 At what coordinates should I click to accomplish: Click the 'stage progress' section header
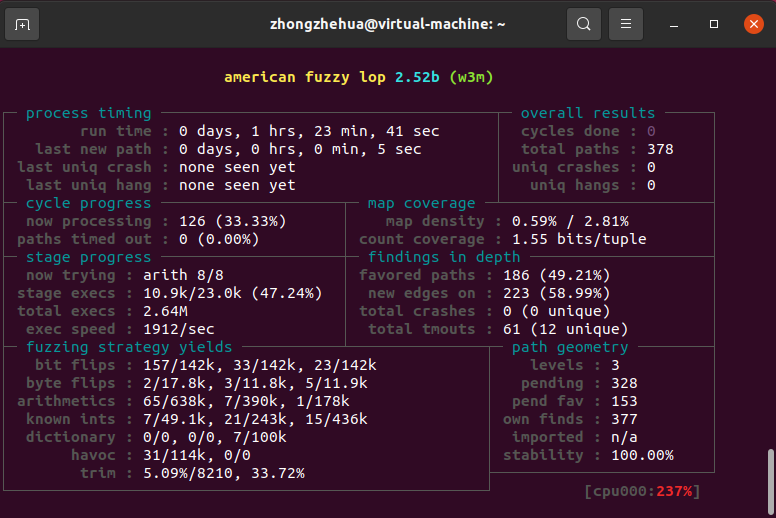[88, 257]
